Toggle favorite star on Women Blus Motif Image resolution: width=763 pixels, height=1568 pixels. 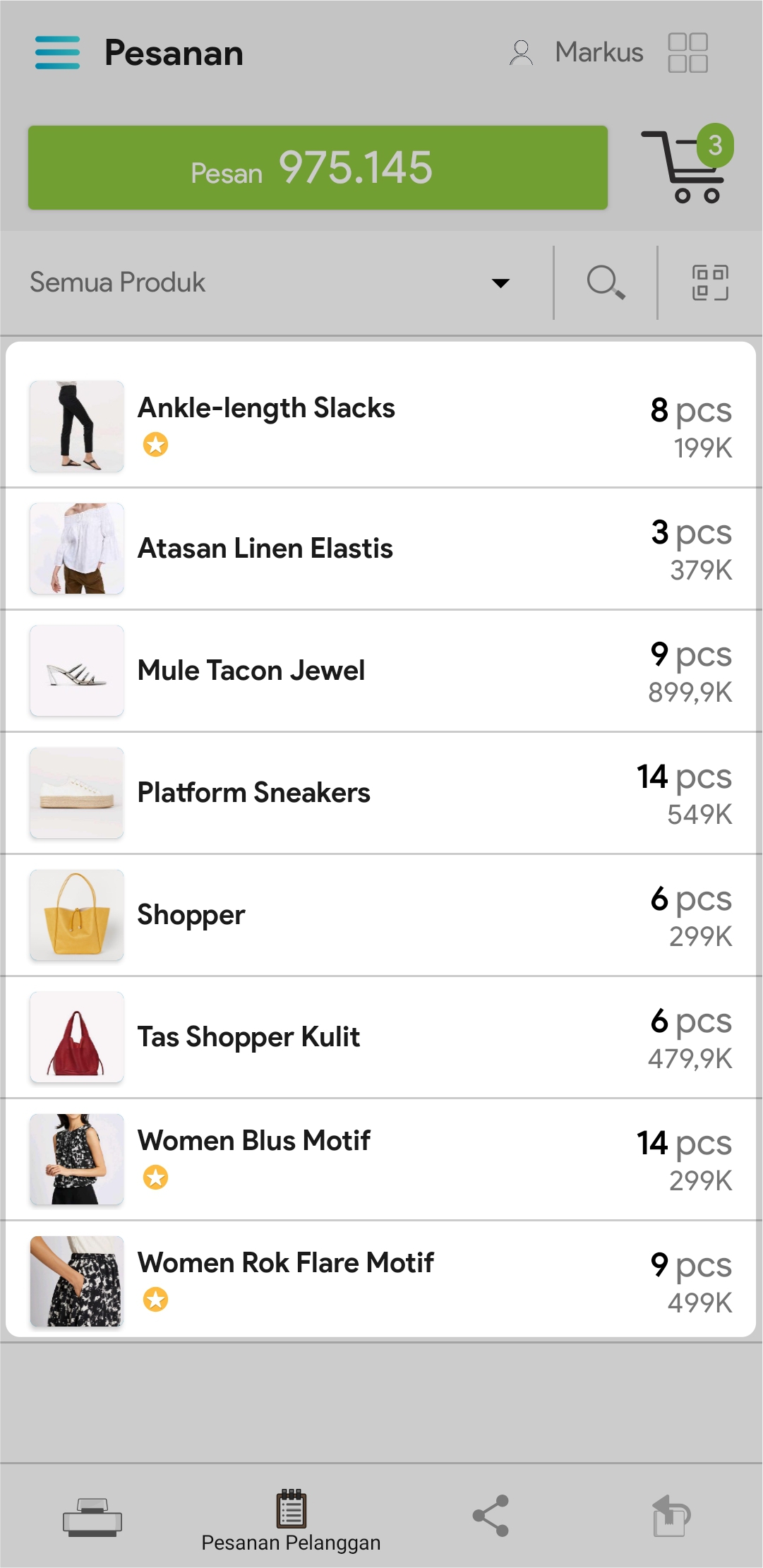(156, 1178)
